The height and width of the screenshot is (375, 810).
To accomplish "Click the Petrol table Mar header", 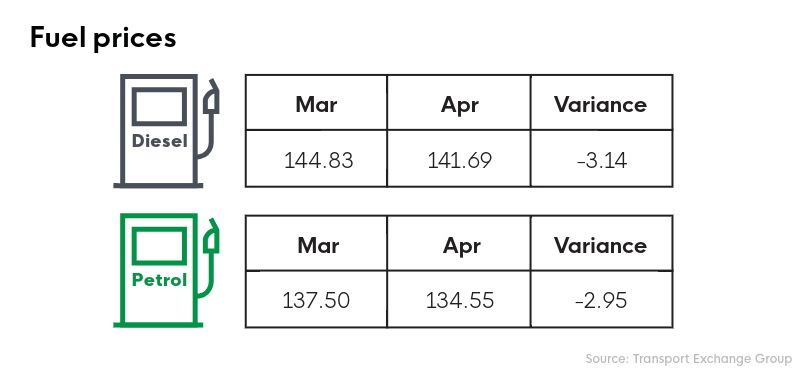I will pos(318,245).
